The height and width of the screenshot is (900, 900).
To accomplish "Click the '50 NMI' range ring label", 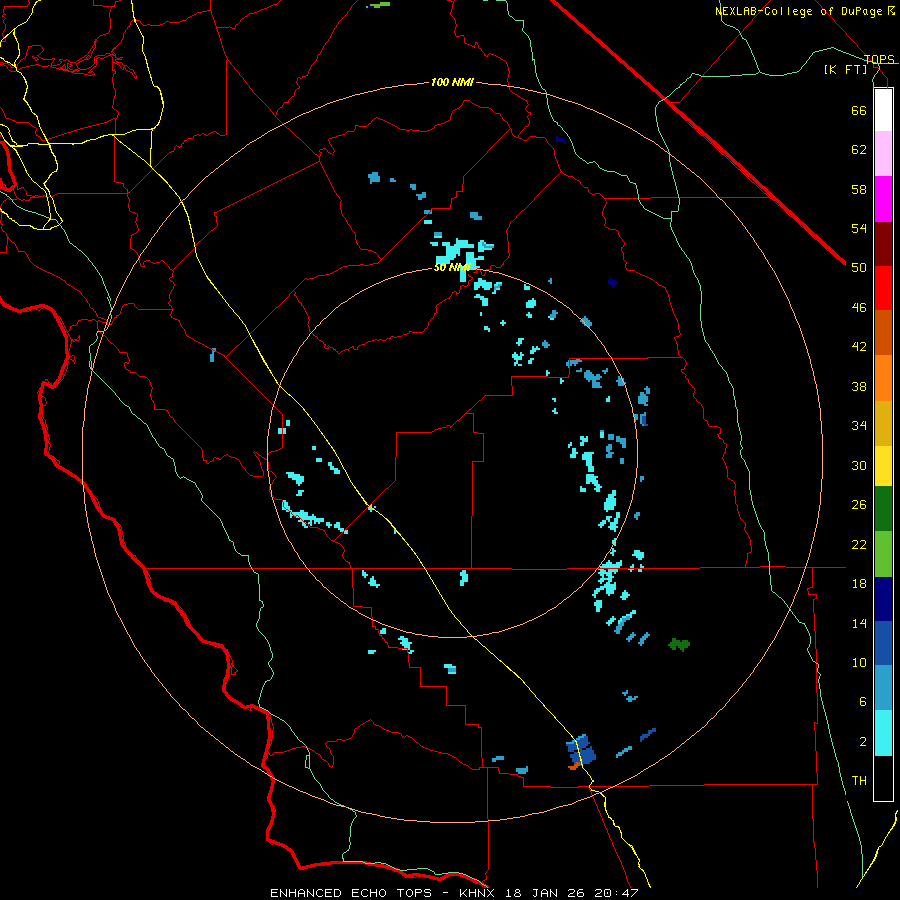I will tap(451, 267).
